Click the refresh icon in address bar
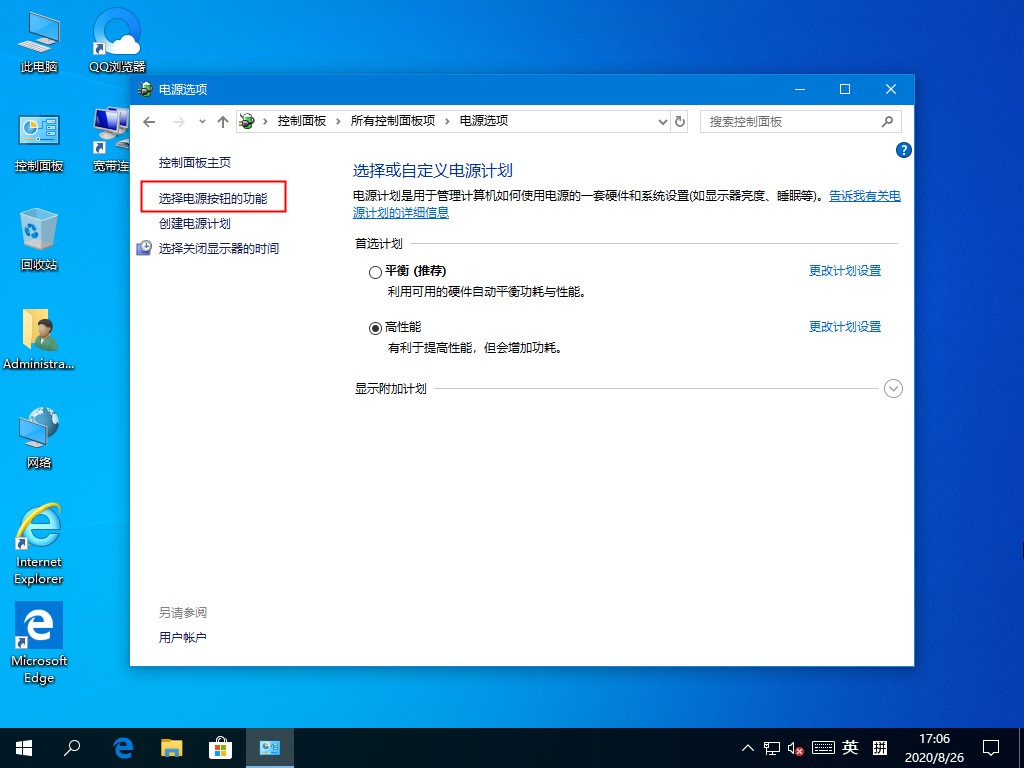The height and width of the screenshot is (768, 1024). (x=679, y=121)
